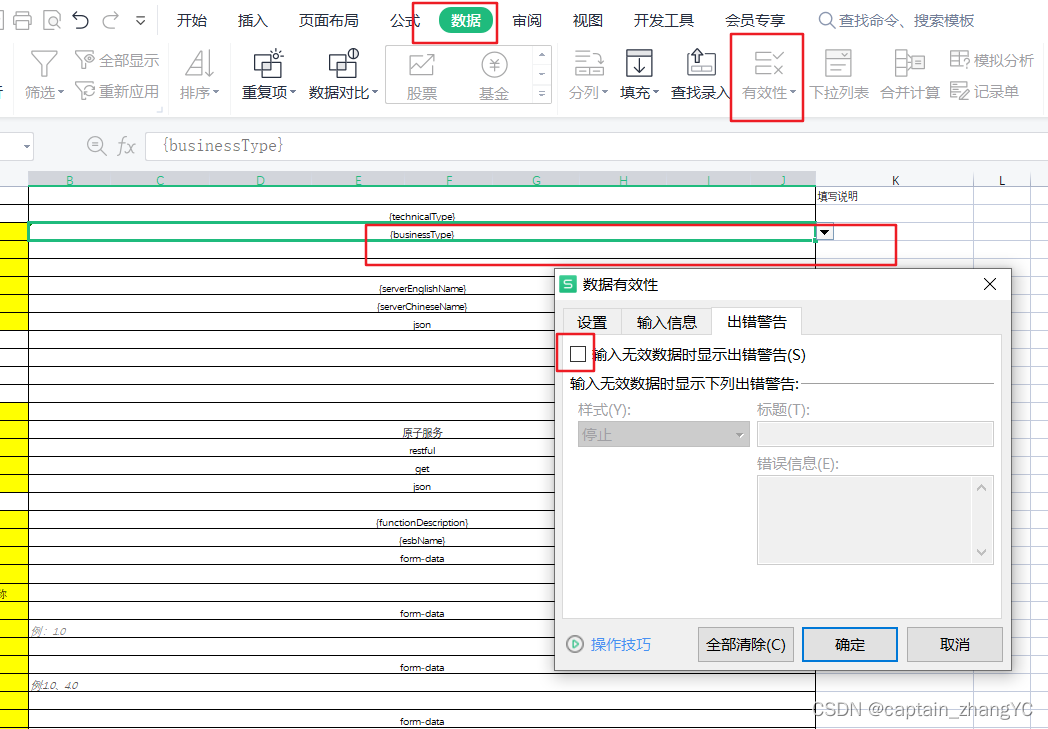The width and height of the screenshot is (1048, 729).
Task: Click the 股票 stock data icon
Action: (421, 75)
